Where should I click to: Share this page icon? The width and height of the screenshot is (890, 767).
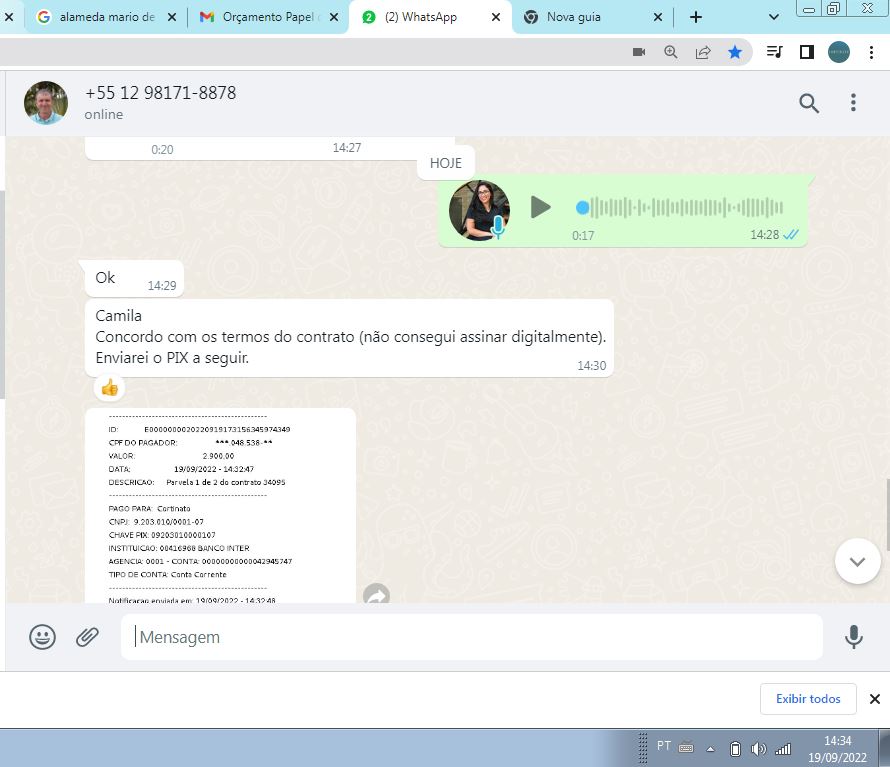(x=703, y=52)
